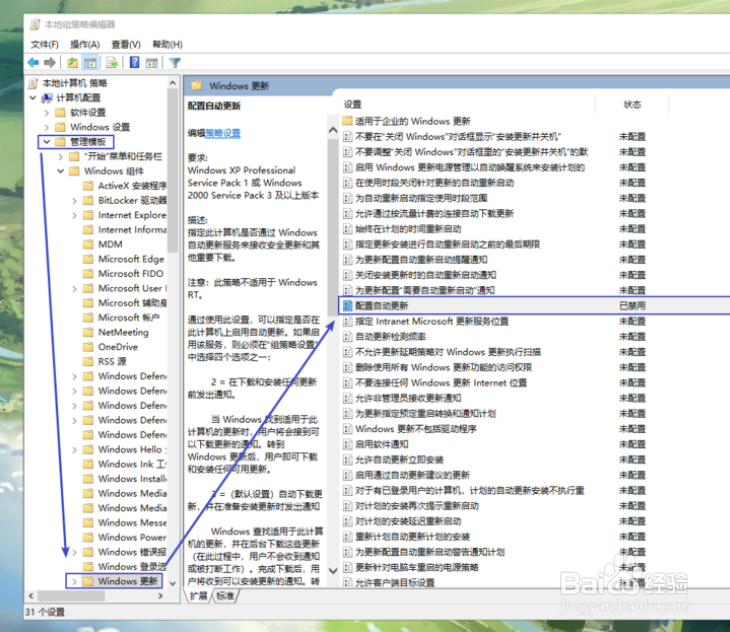Image resolution: width=730 pixels, height=632 pixels.
Task: Expand the Windows Hello tree node
Action: pyautogui.click(x=74, y=450)
